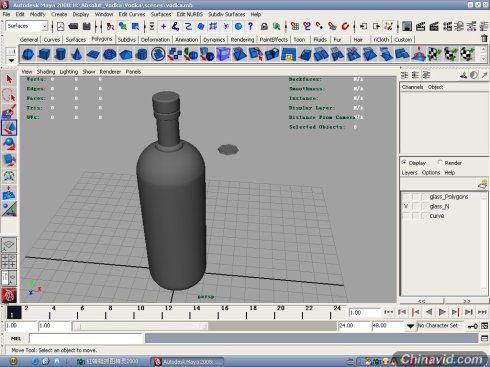Switch to the Curves shelf tab
This screenshot has height=367, width=490.
click(52, 39)
